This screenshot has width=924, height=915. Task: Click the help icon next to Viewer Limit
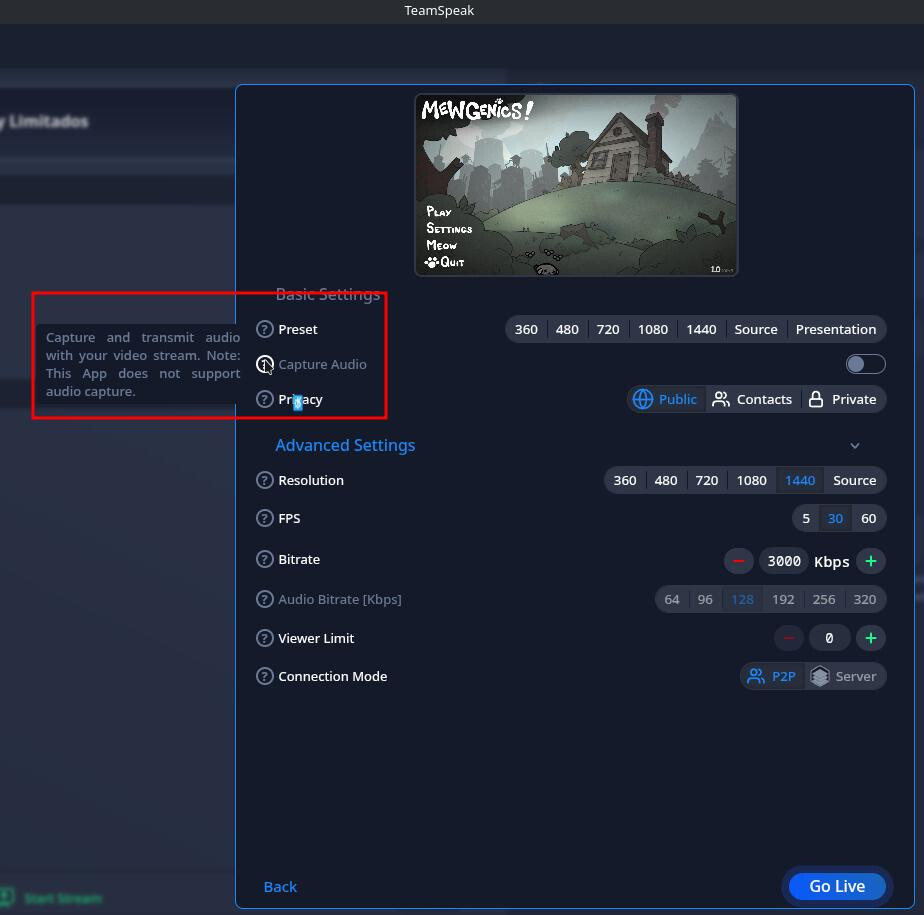pyautogui.click(x=265, y=638)
